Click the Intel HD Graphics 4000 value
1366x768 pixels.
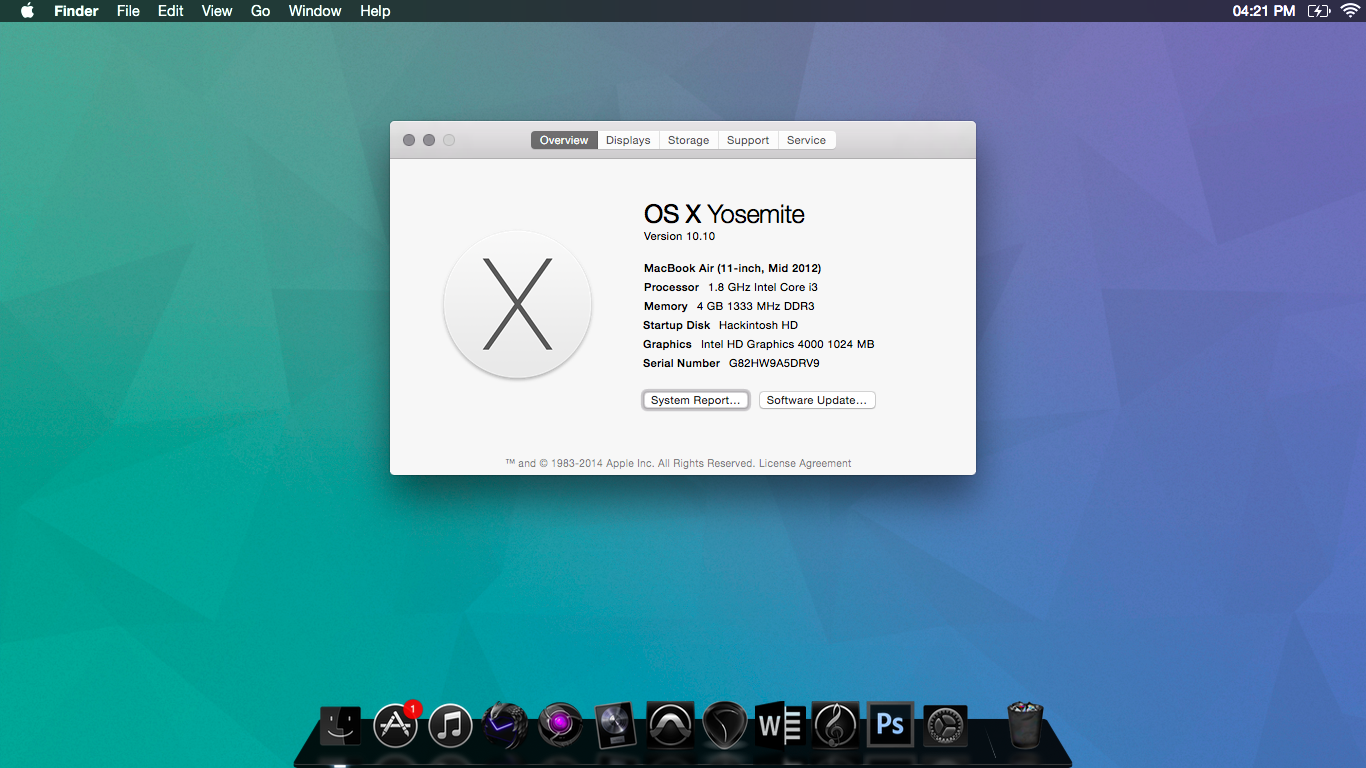788,344
